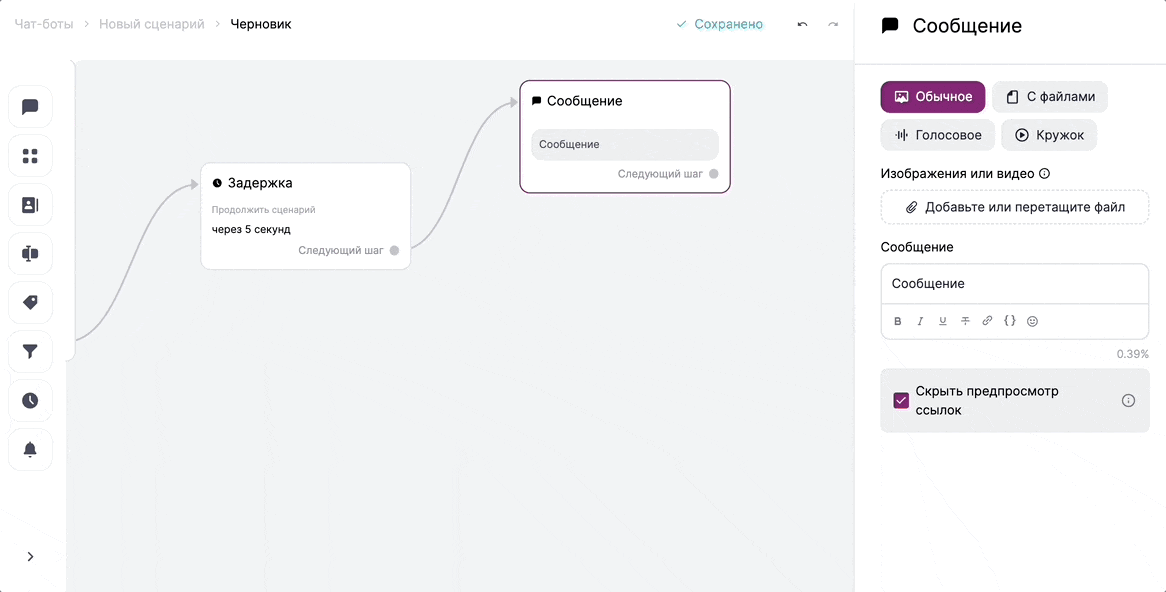Toggle bold formatting
Screen dimensions: 1166x592
click(898, 321)
